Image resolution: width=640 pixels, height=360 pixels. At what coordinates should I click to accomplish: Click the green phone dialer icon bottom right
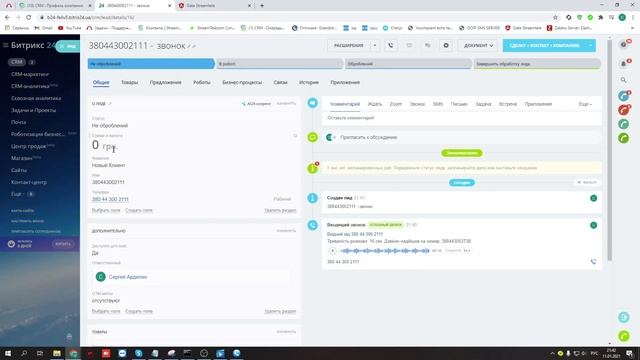[x=624, y=336]
